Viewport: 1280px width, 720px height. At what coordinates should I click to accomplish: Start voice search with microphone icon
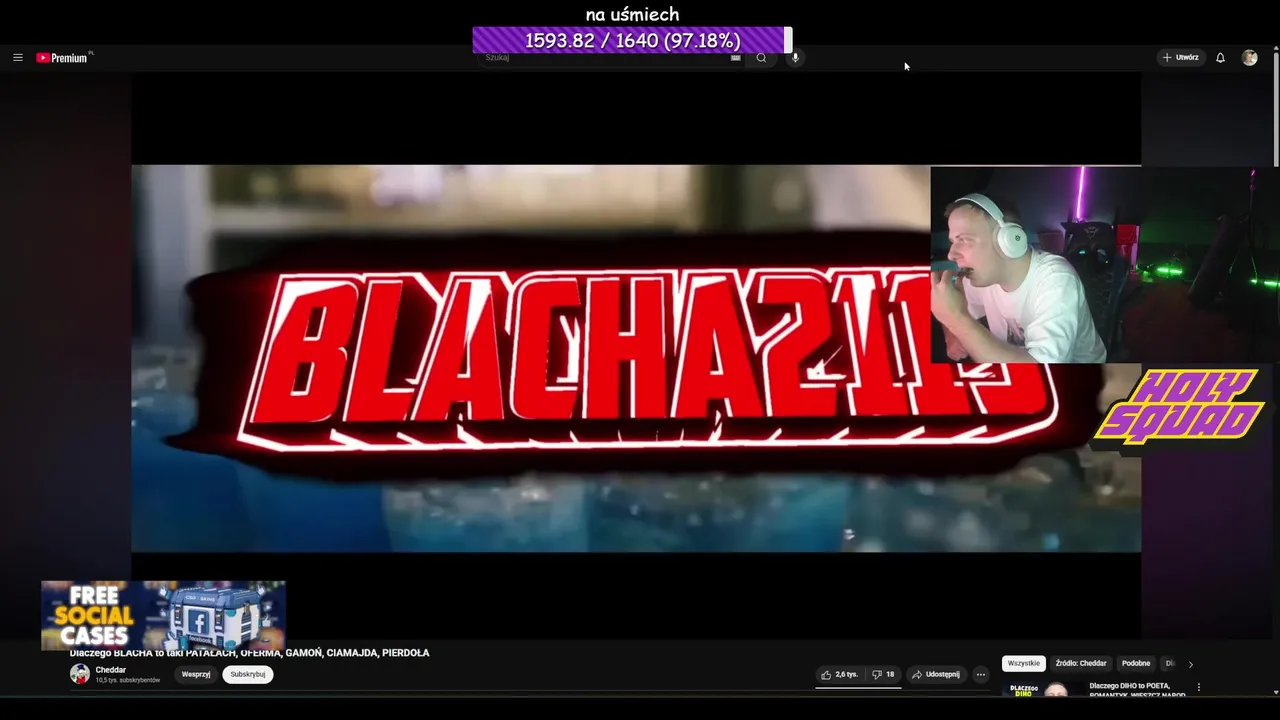tap(795, 58)
